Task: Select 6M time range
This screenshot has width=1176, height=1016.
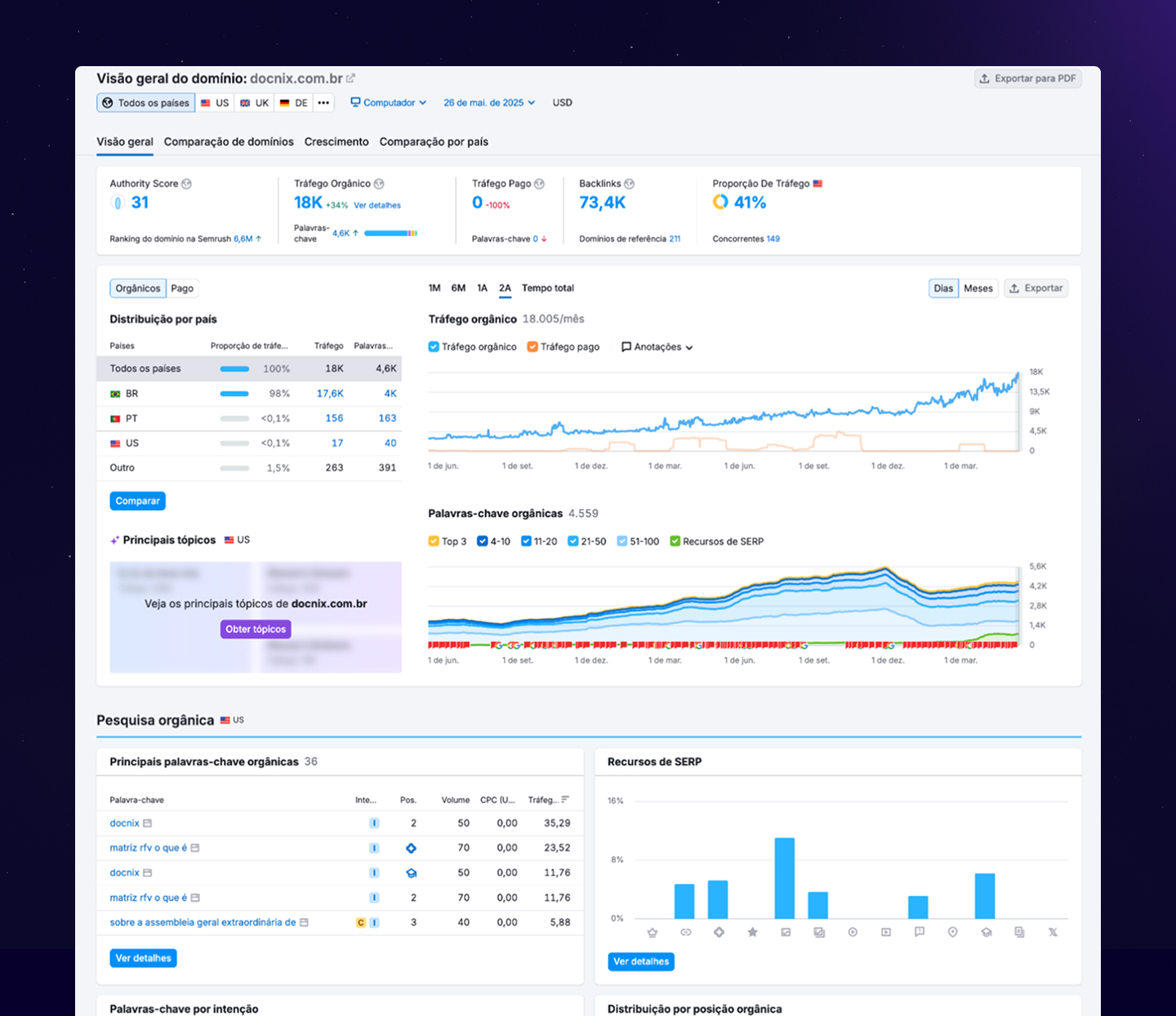Action: 458,288
